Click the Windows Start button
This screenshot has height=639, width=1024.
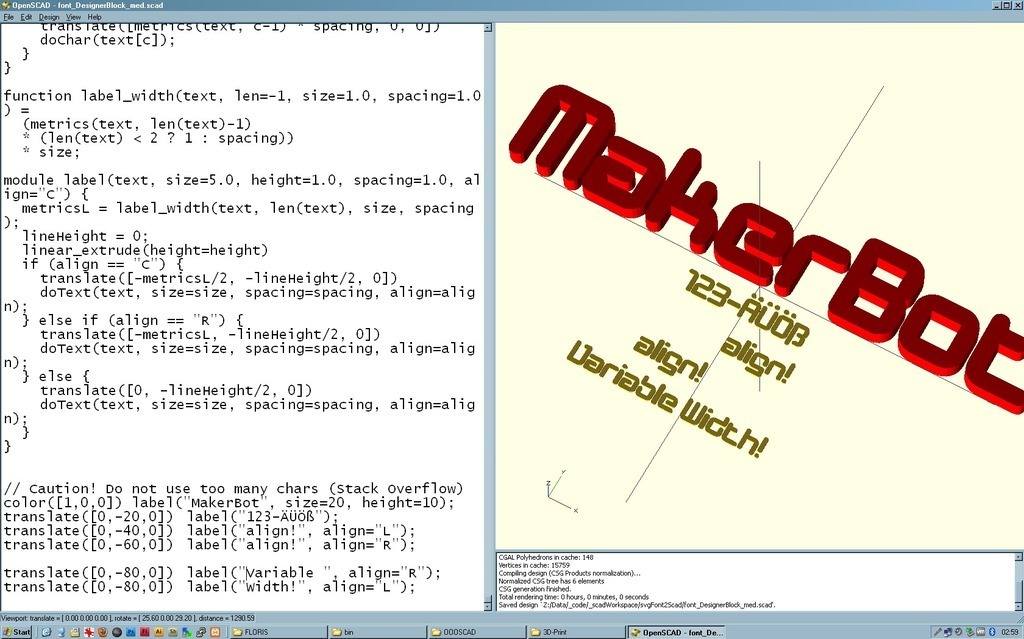point(16,632)
